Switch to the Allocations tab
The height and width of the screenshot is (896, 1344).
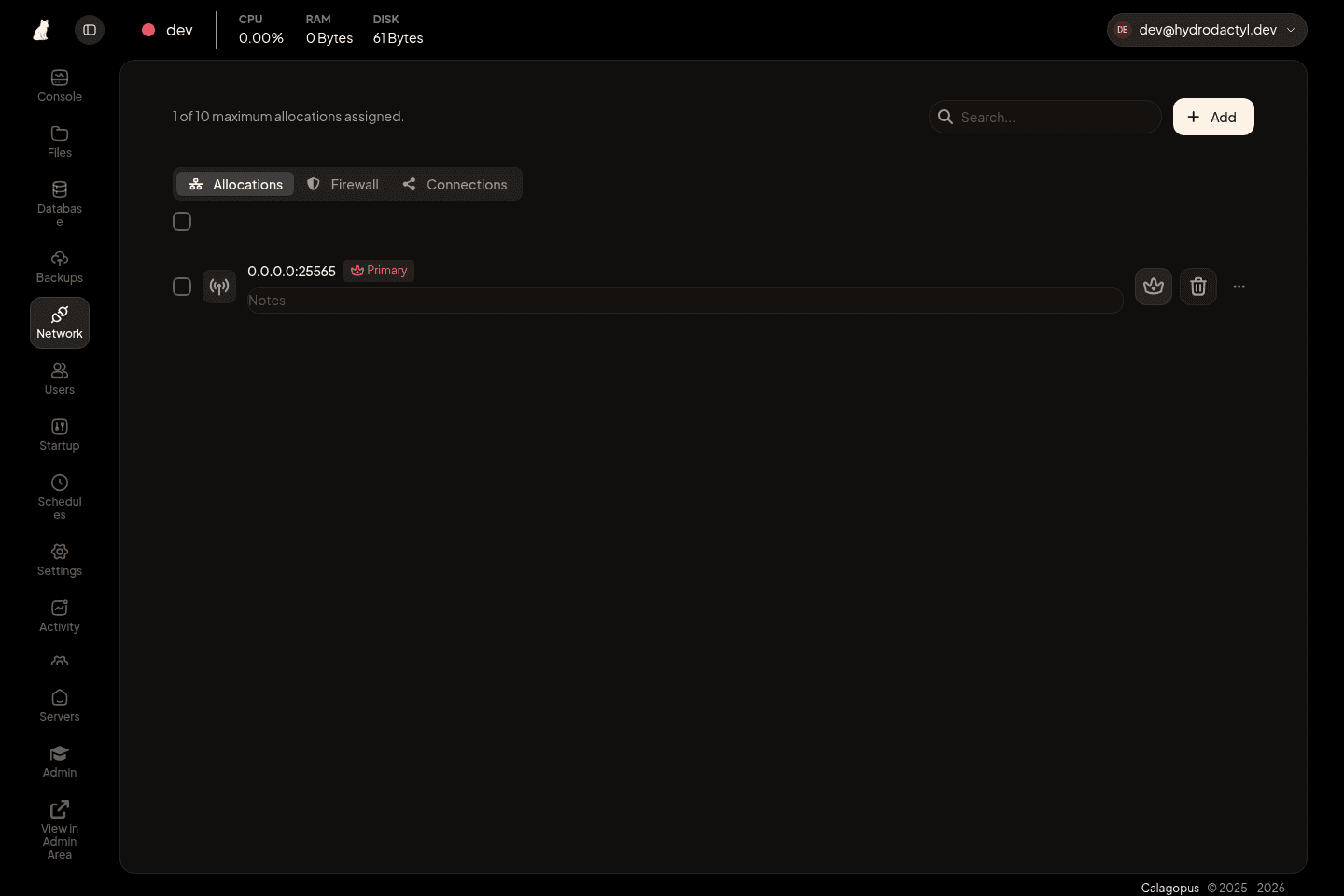click(235, 184)
